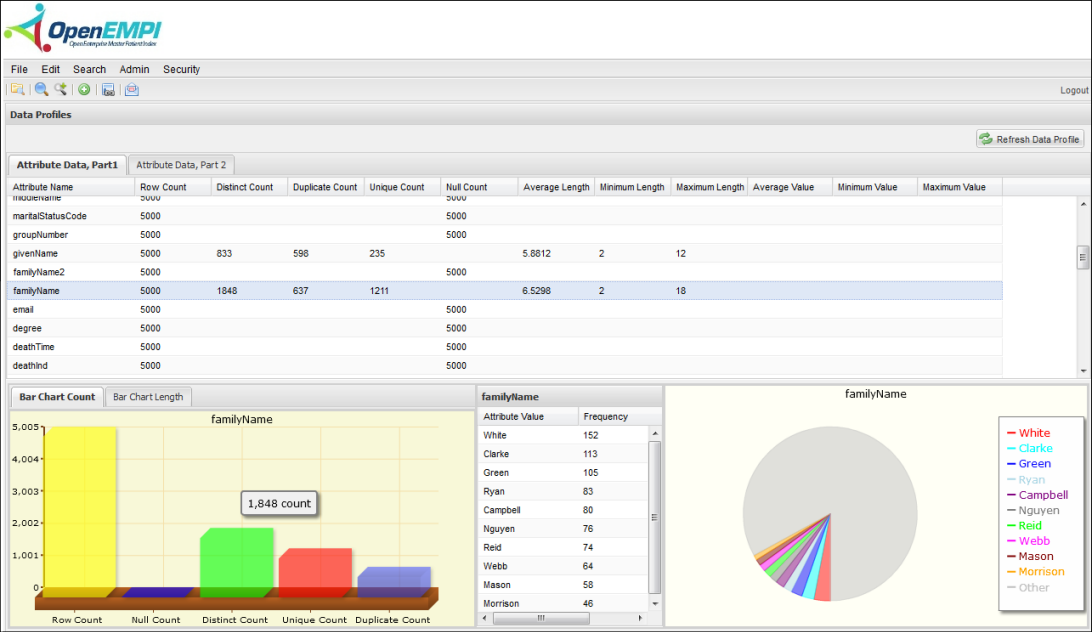Viewport: 1092px width, 632px height.
Task: Sort by Distinct Count column header
Action: point(249,187)
